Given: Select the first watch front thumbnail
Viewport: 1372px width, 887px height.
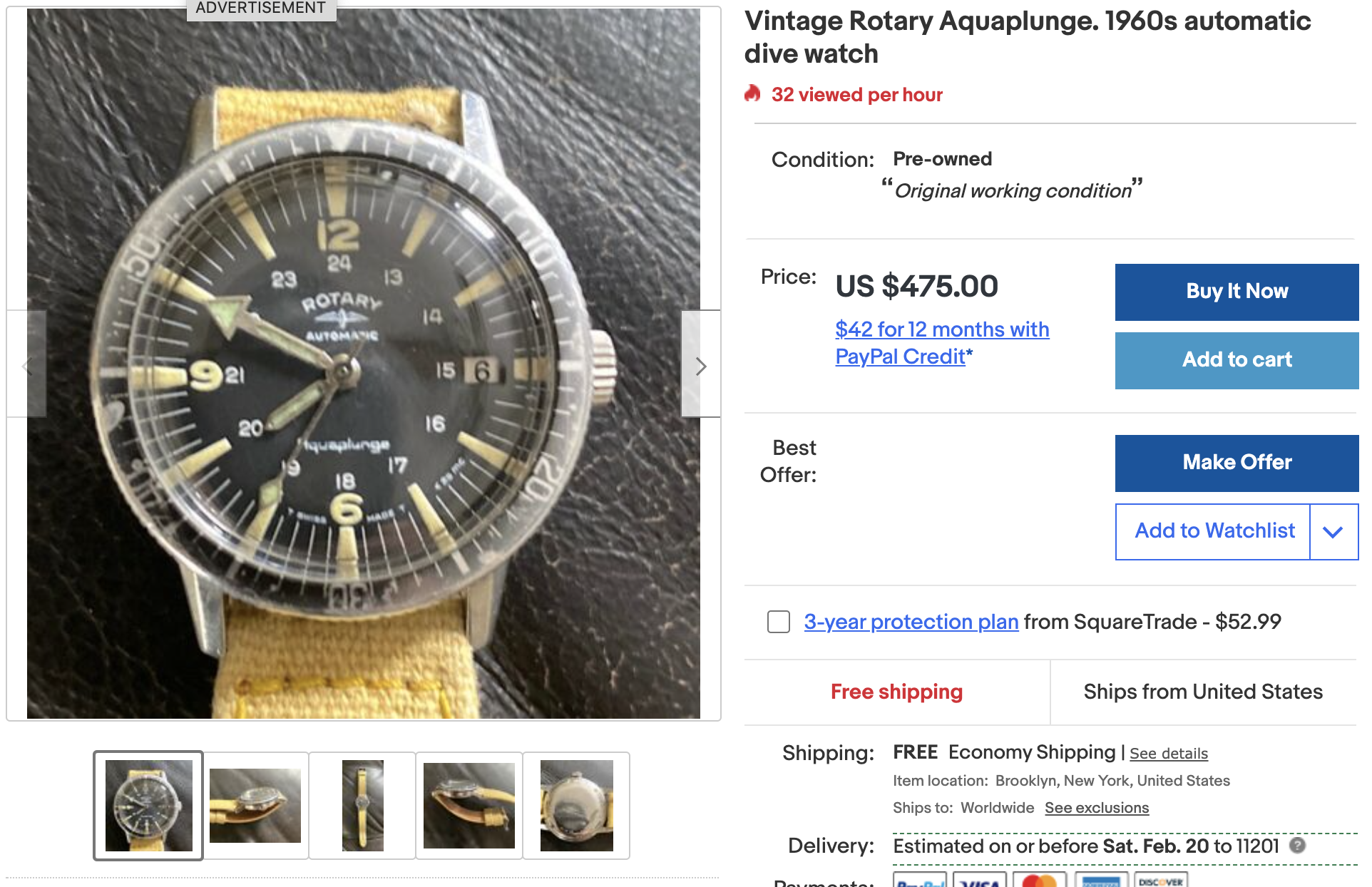Looking at the screenshot, I should [x=148, y=806].
